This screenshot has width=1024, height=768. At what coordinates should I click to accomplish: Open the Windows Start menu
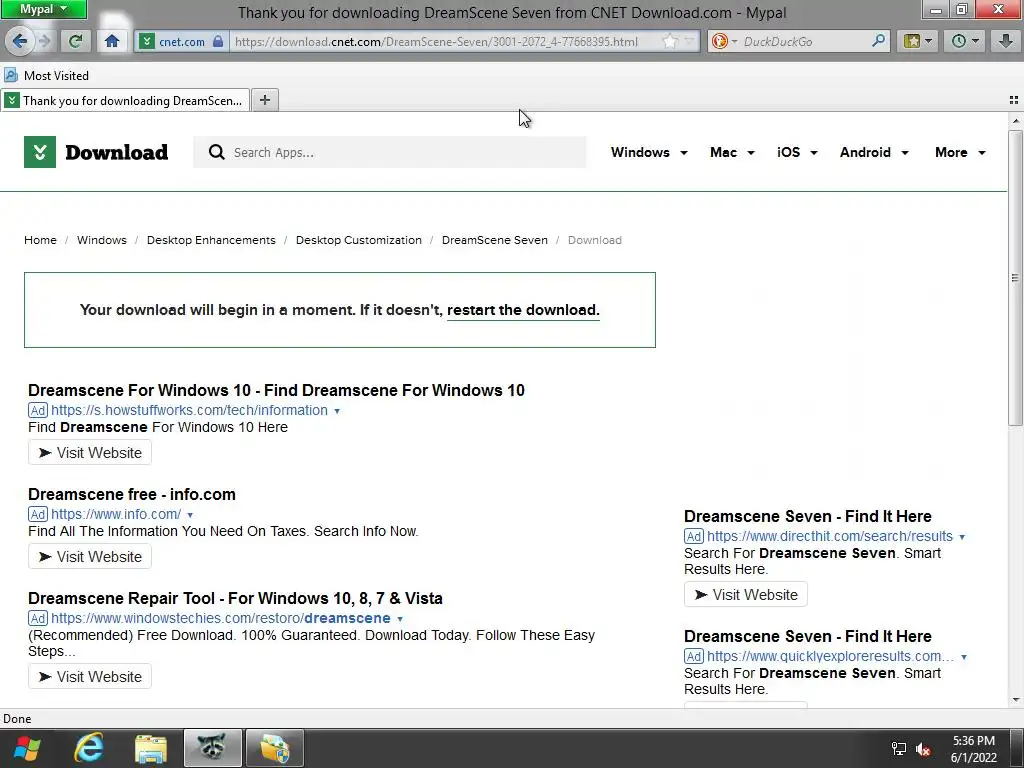tap(27, 748)
